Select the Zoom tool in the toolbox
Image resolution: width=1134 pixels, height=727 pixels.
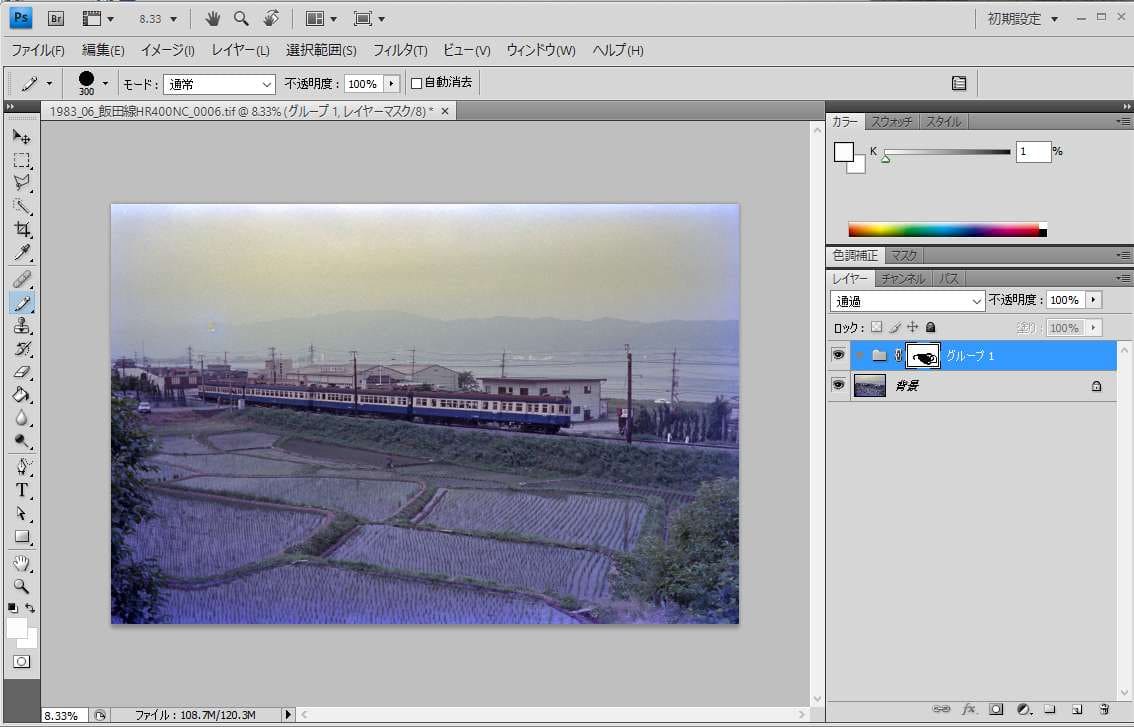coord(21,586)
